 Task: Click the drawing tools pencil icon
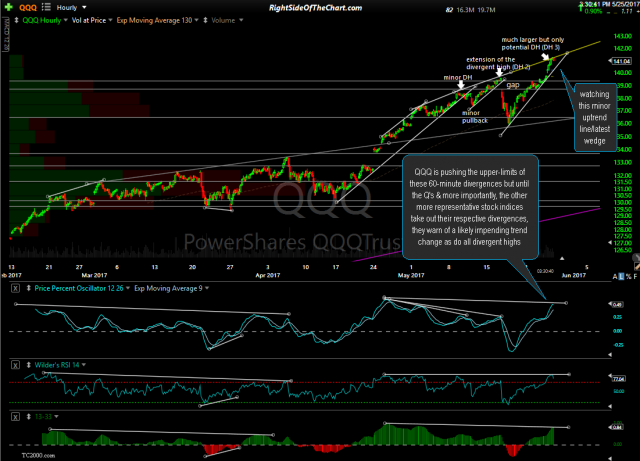(637, 266)
